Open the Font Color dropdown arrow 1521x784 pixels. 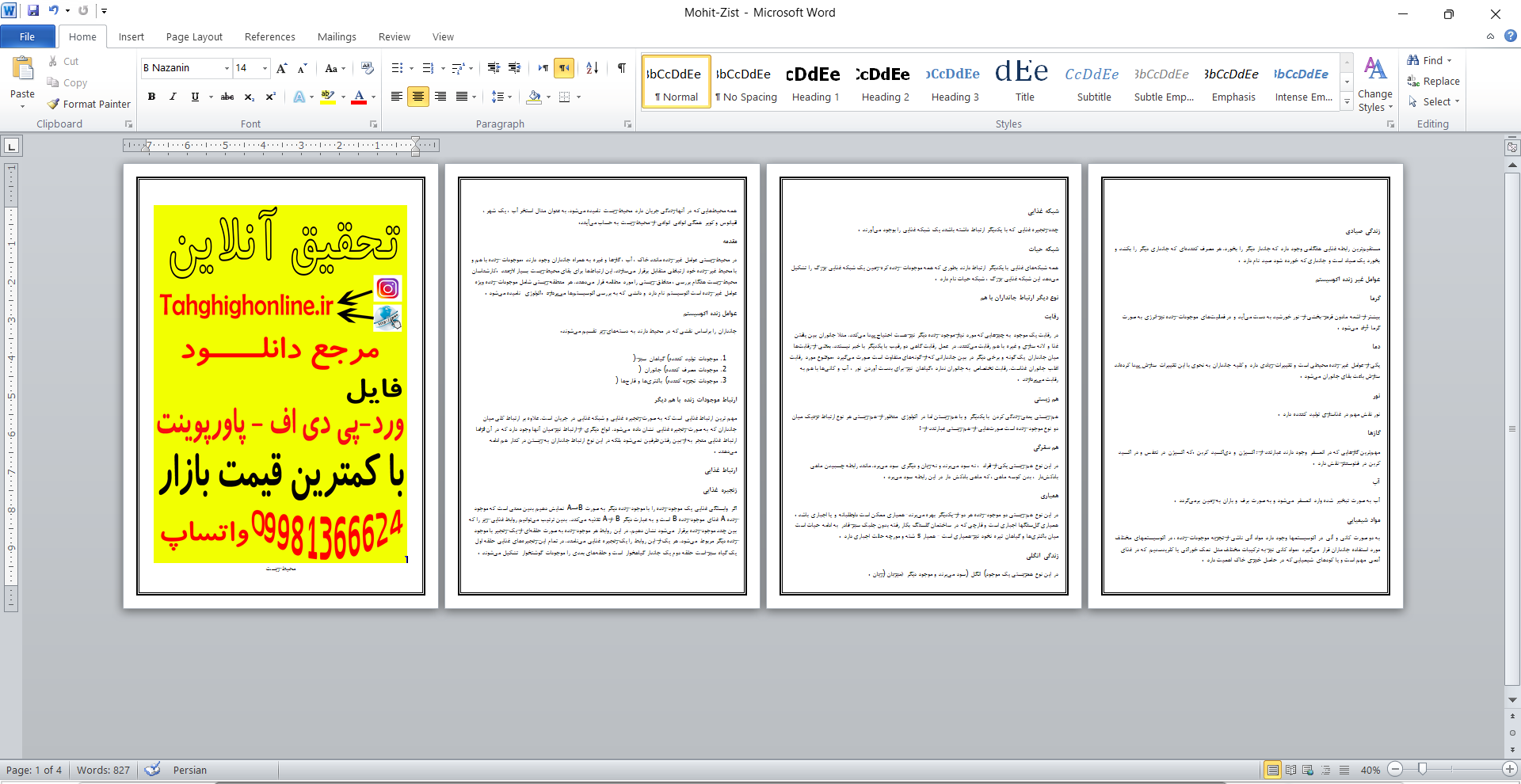373,97
